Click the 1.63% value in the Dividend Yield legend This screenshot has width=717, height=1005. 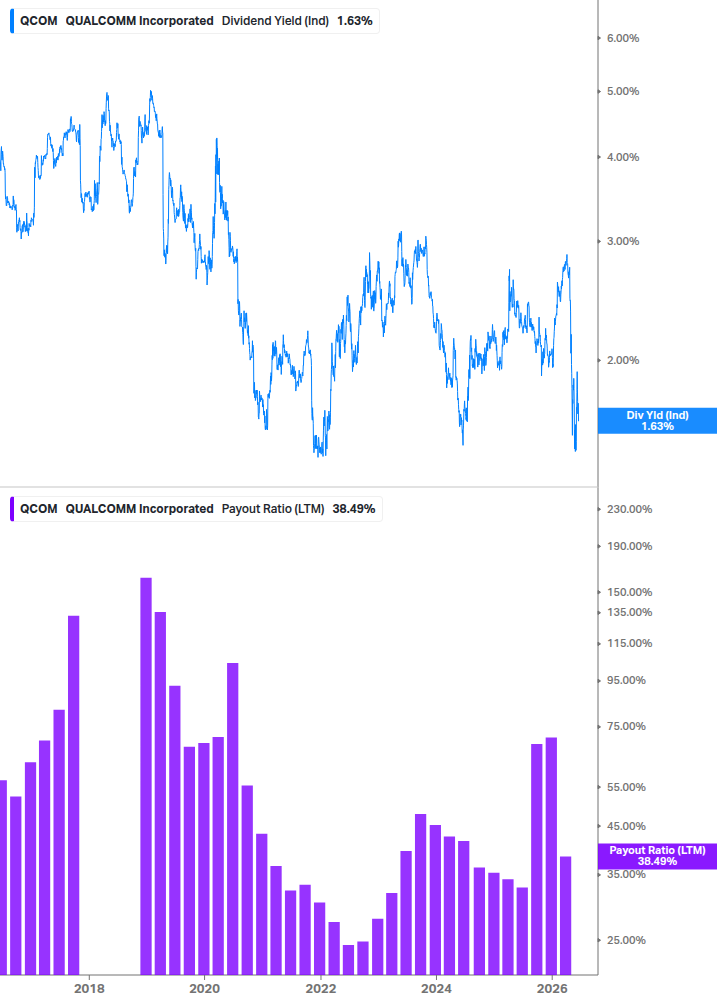[354, 21]
